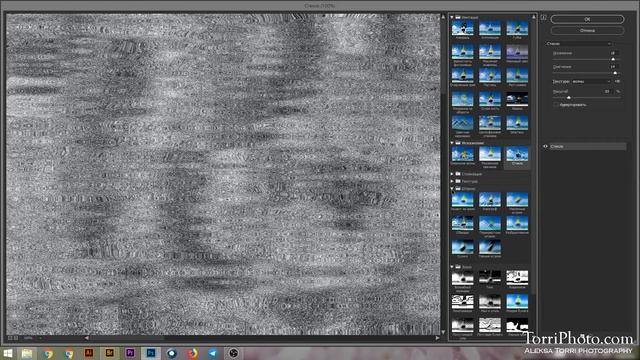Pick the middle filter thumbnail under Искажение
Viewport: 640px width, 360px height.
tap(490, 154)
